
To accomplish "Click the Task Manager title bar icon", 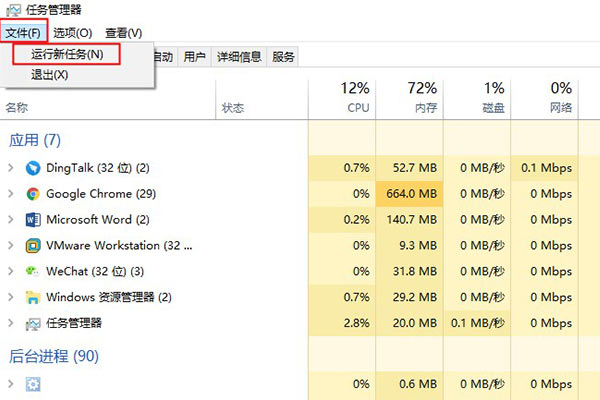I will tap(13, 10).
